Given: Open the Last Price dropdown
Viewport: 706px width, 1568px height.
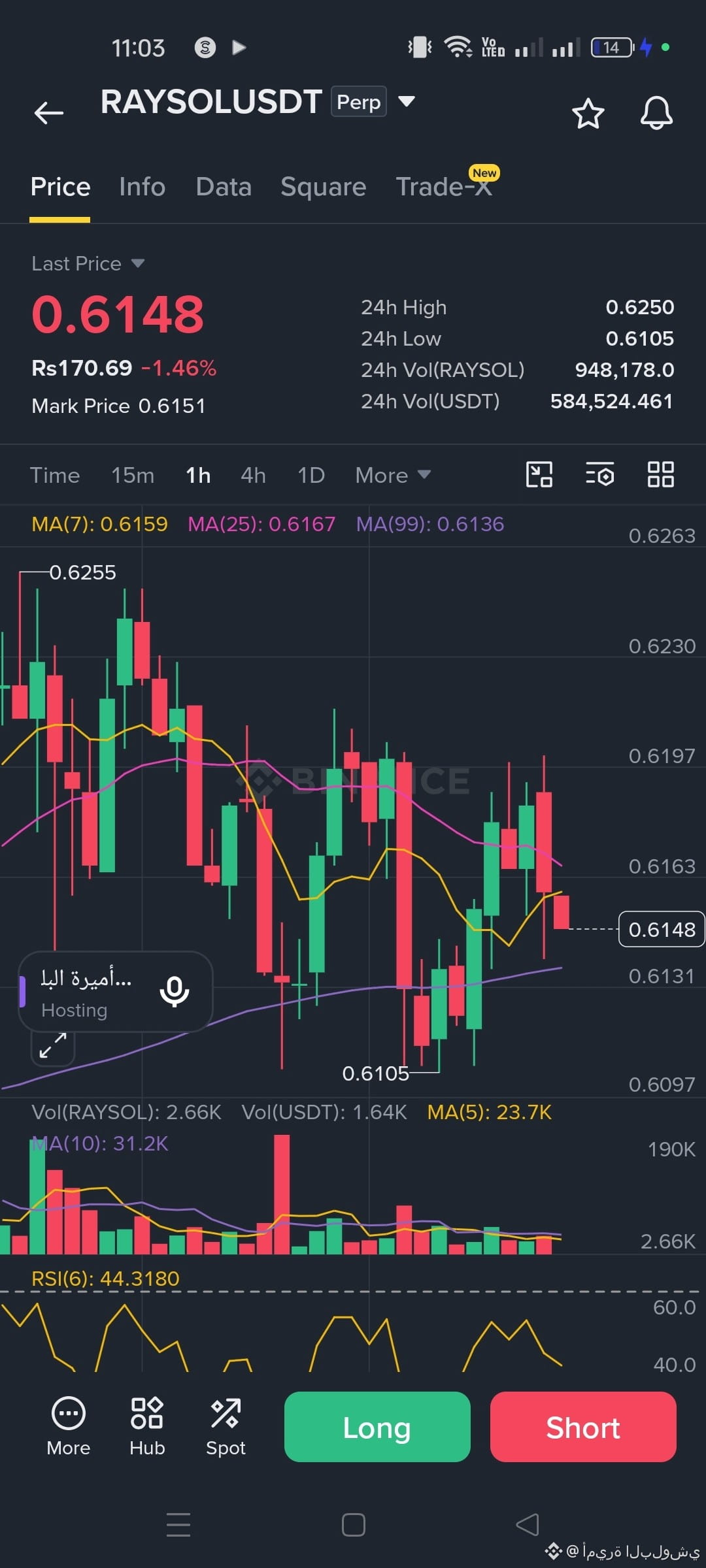Looking at the screenshot, I should pyautogui.click(x=88, y=263).
